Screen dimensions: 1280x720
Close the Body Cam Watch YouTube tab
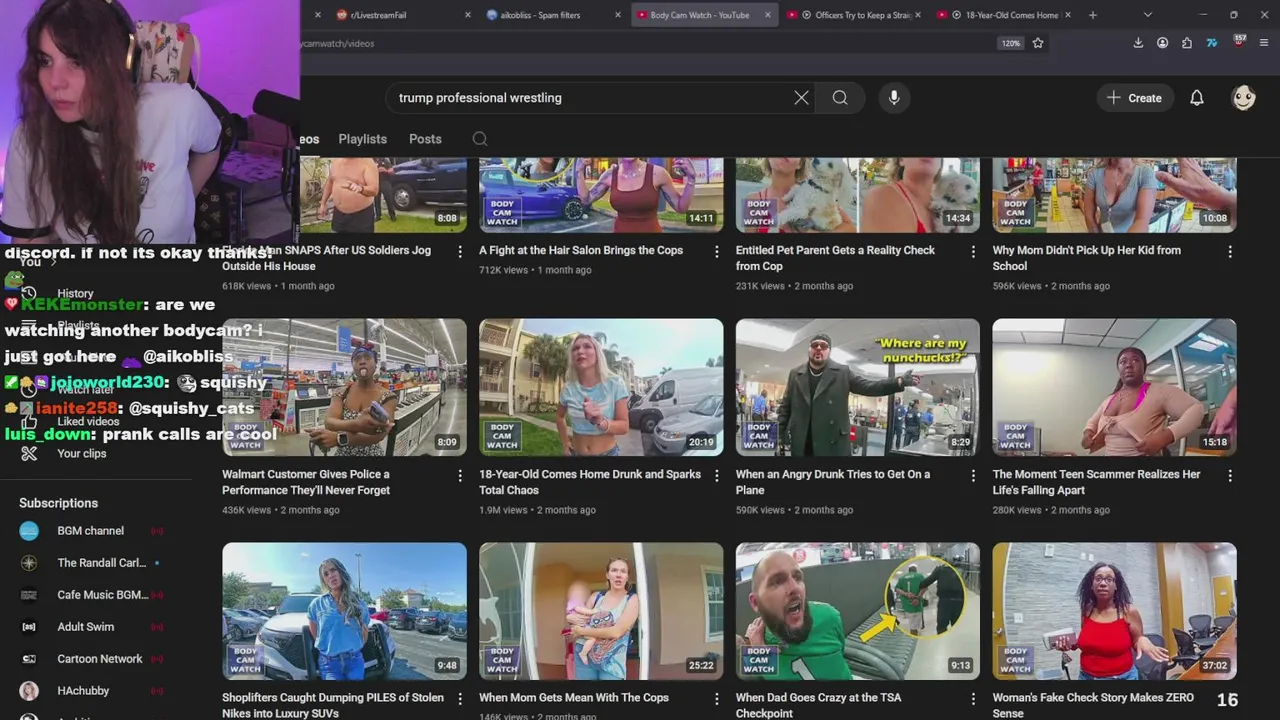tap(768, 15)
